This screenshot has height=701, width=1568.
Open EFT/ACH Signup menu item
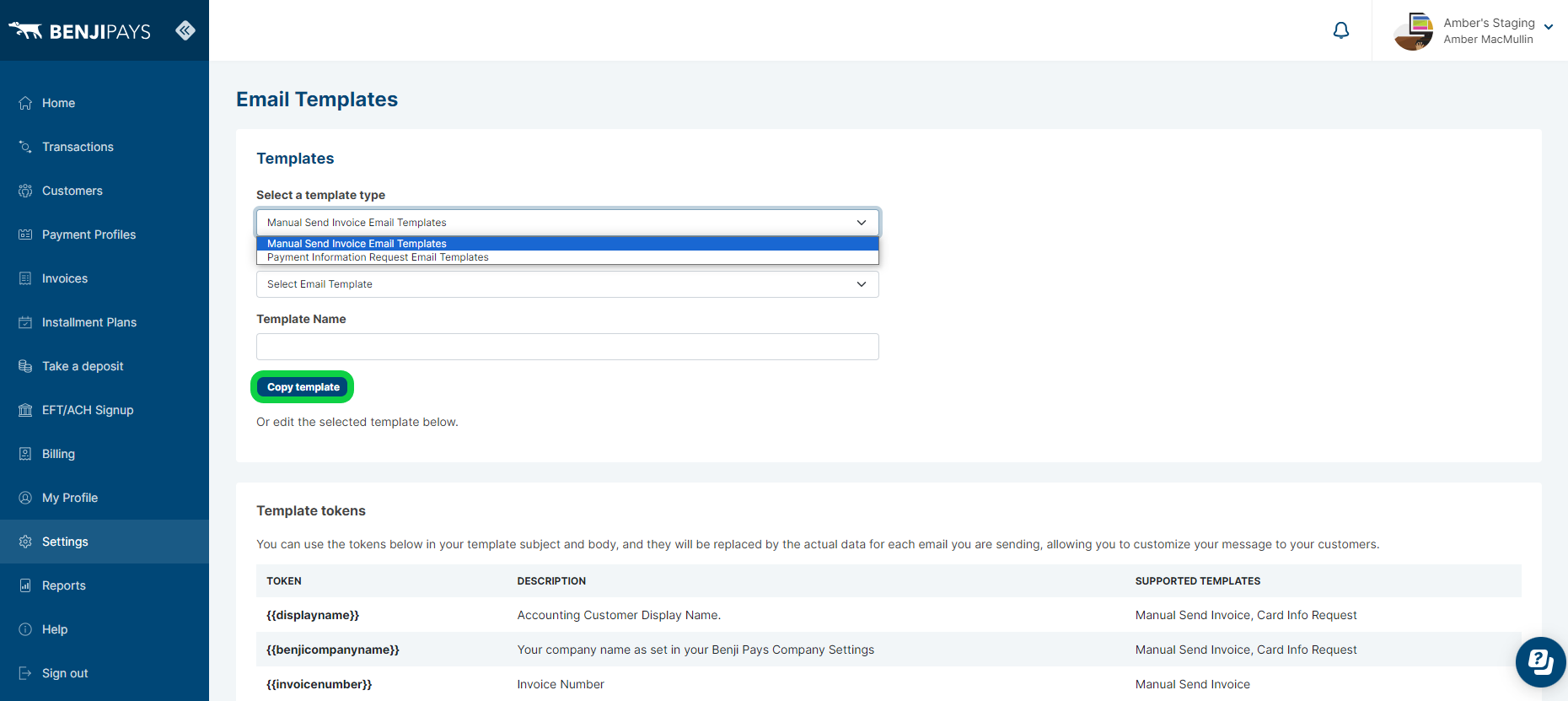(x=105, y=410)
